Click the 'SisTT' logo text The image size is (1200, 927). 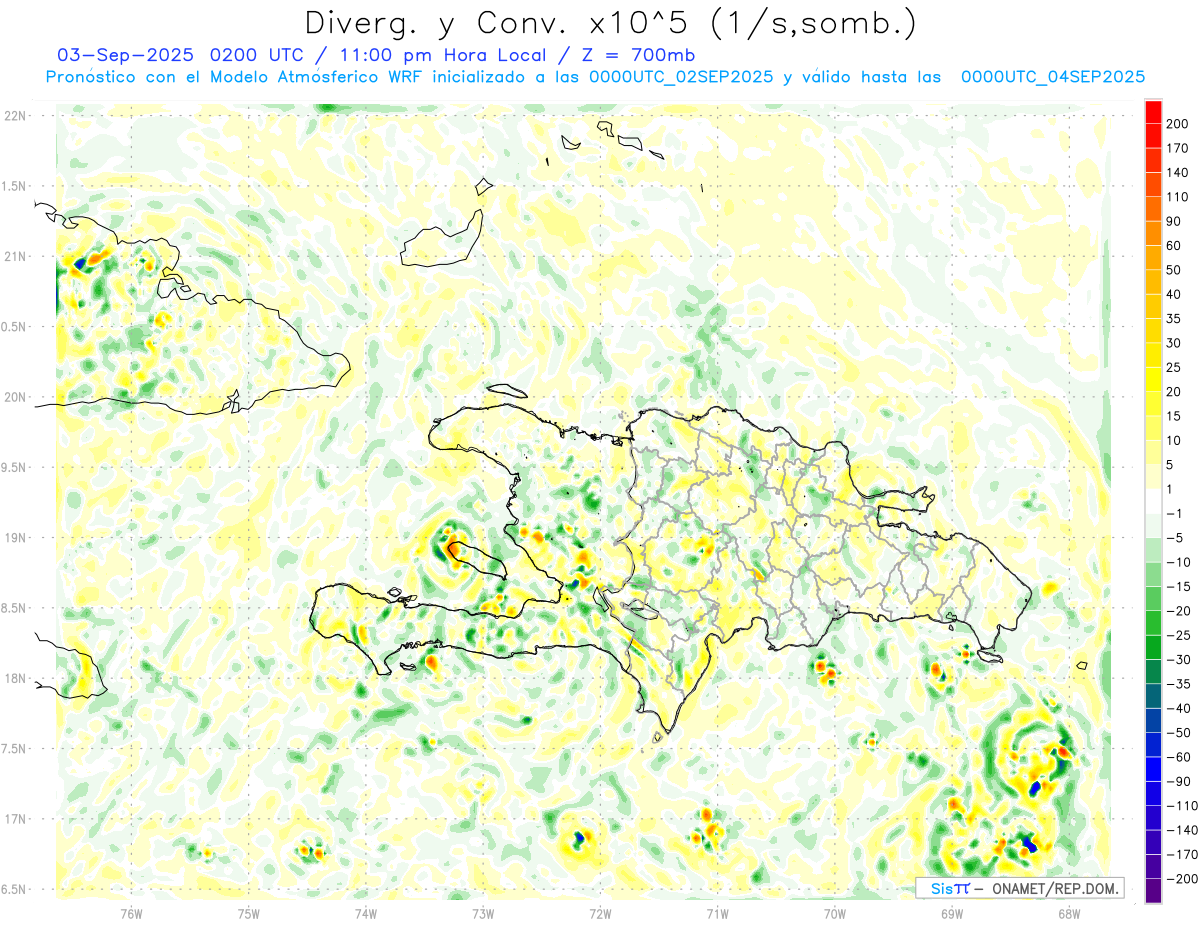coord(950,888)
